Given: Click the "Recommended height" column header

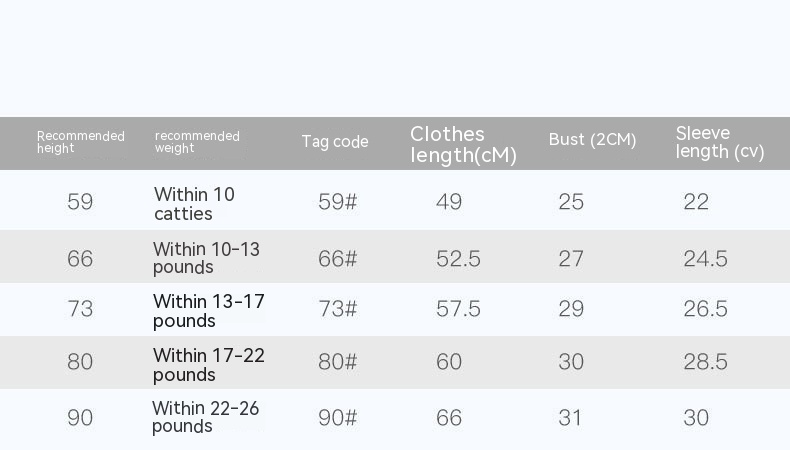Looking at the screenshot, I should point(80,142).
